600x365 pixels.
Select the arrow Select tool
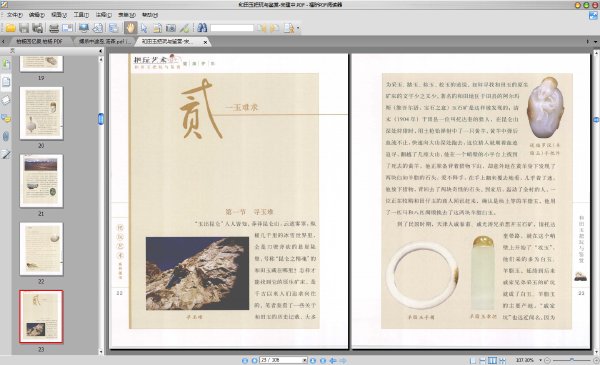pyautogui.click(x=144, y=28)
